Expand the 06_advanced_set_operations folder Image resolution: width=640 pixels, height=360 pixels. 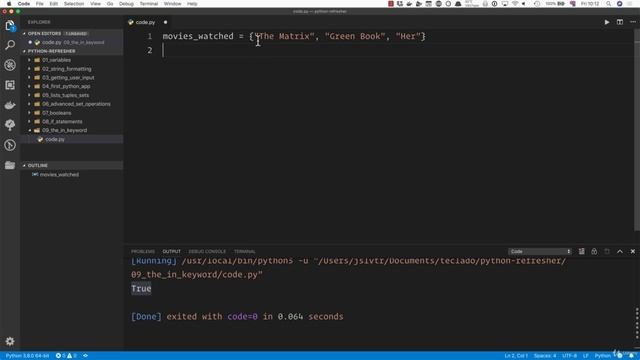tap(76, 104)
